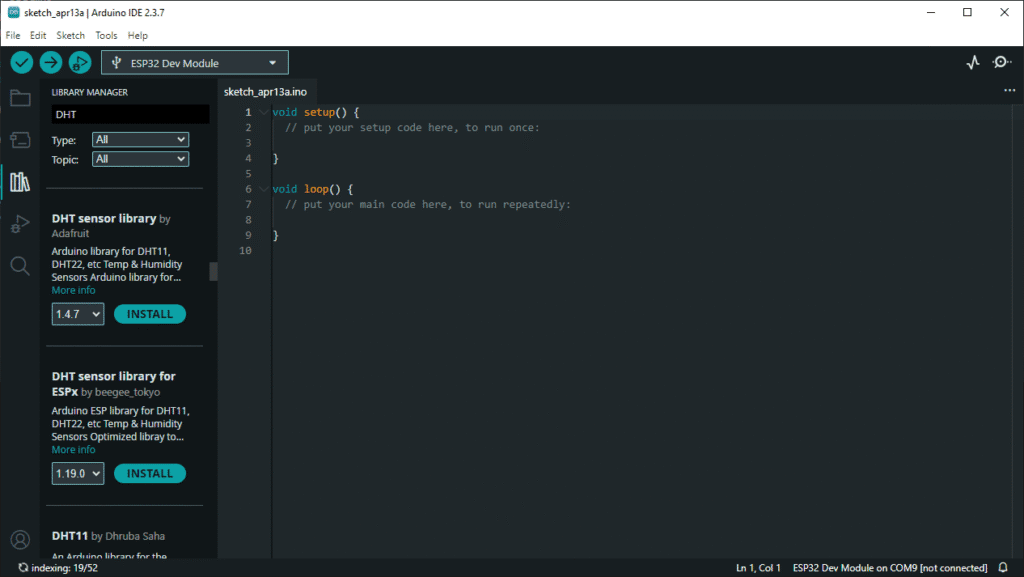
Task: Open the Type filter dropdown
Action: tap(140, 140)
